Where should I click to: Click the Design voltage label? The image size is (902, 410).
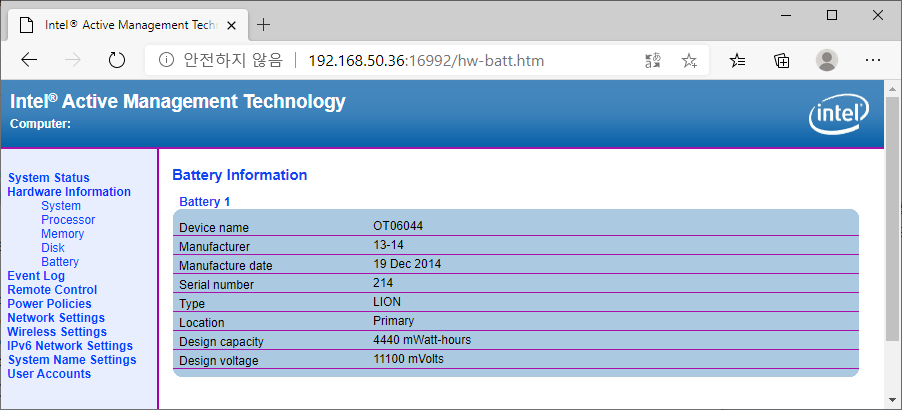(219, 361)
